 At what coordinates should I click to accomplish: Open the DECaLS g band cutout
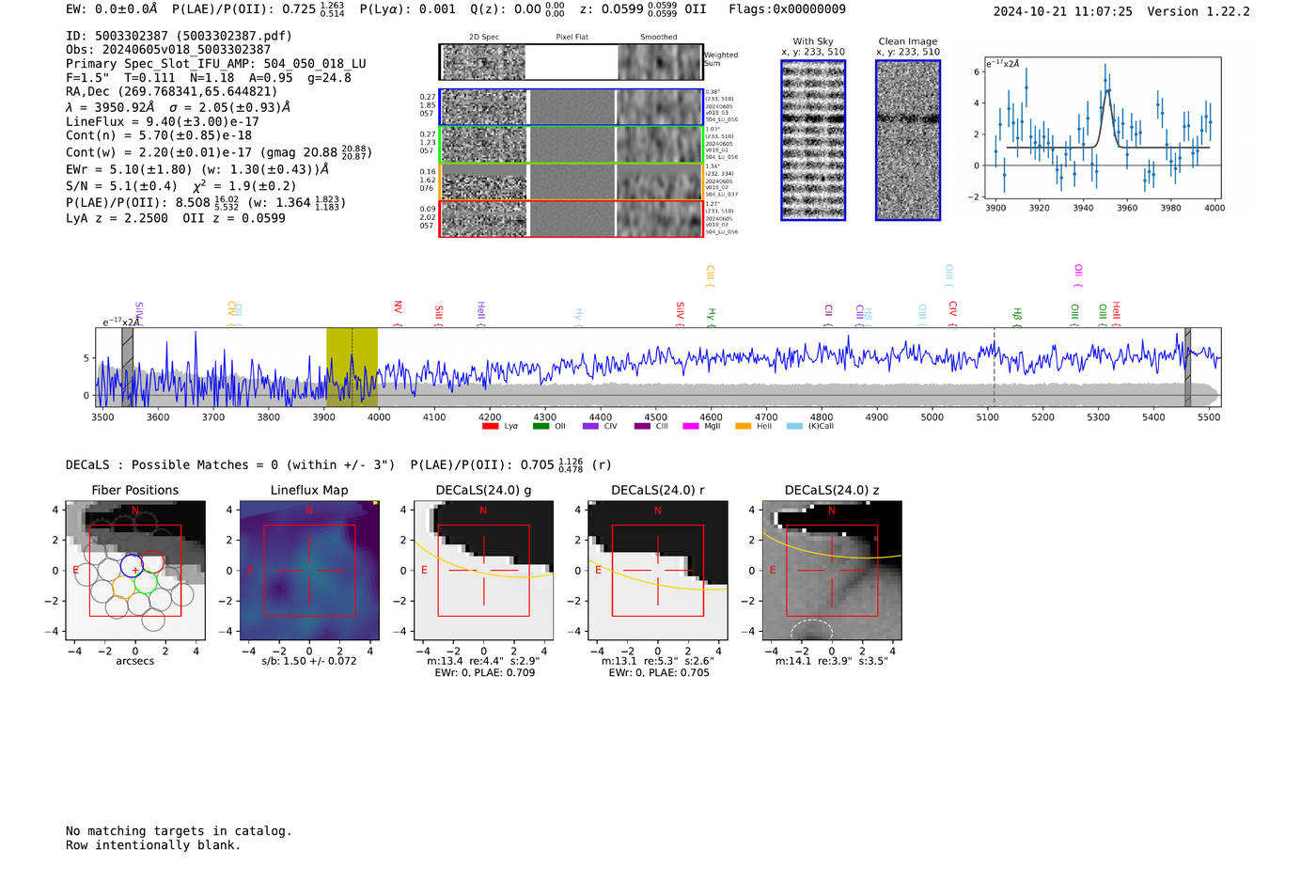pos(483,570)
